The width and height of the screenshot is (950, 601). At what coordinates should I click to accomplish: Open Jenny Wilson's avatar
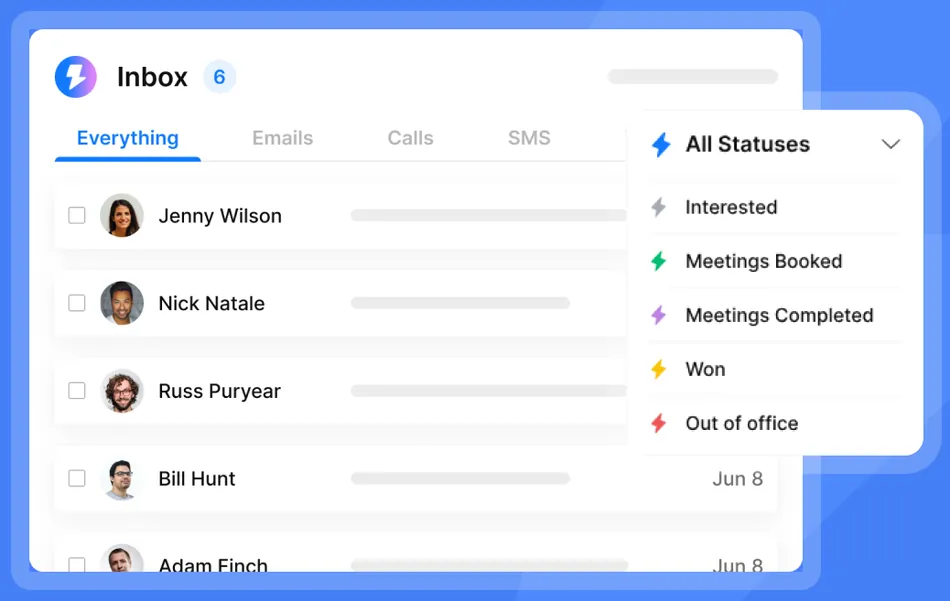pyautogui.click(x=122, y=215)
